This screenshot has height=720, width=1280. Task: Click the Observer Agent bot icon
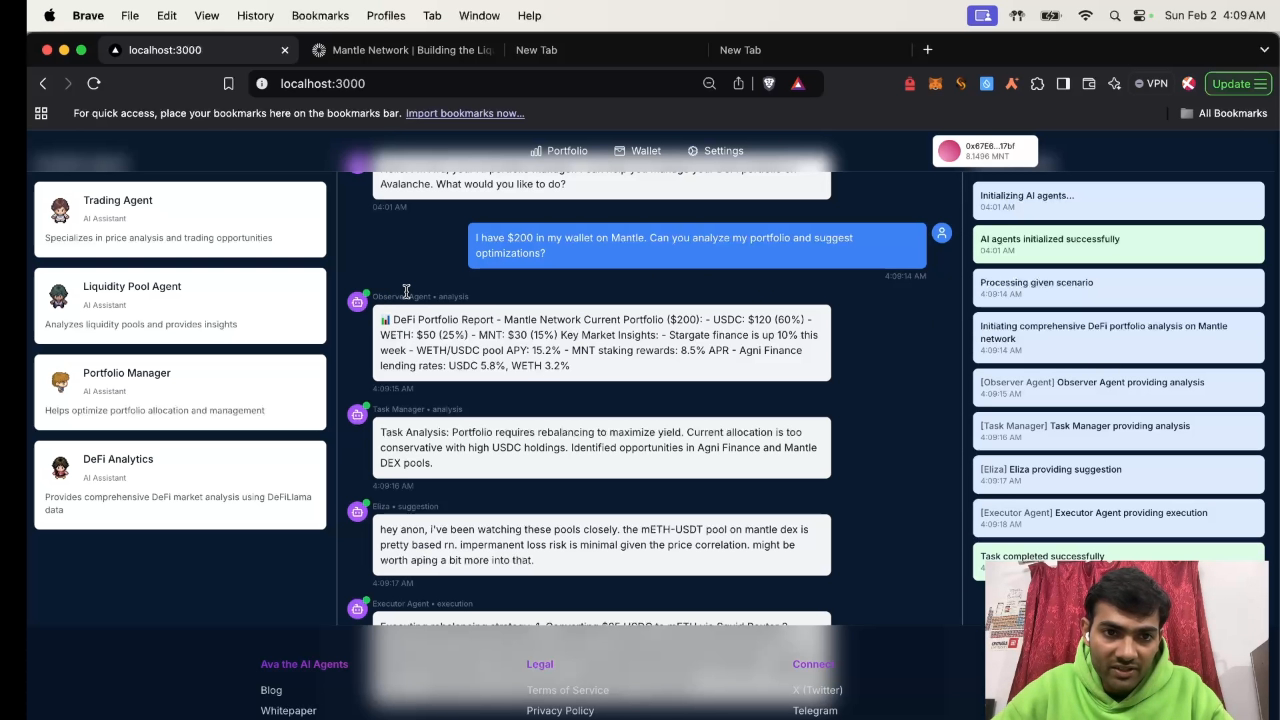[357, 301]
